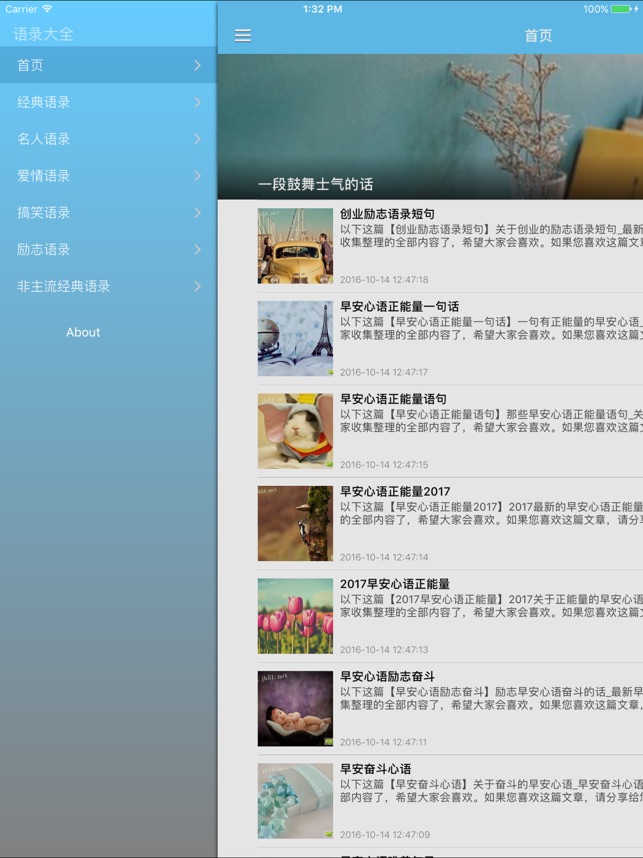Open article 早安心语励志奋斗
This screenshot has width=643, height=858.
click(387, 677)
